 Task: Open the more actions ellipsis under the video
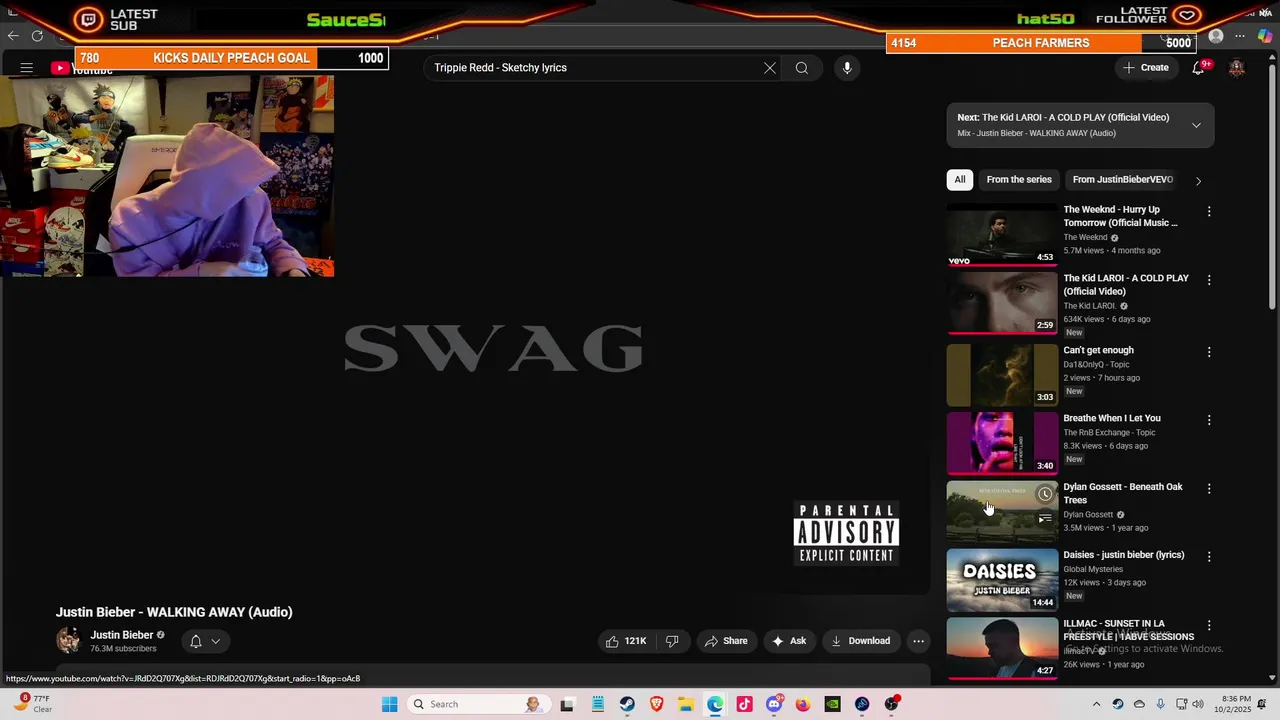click(x=918, y=641)
